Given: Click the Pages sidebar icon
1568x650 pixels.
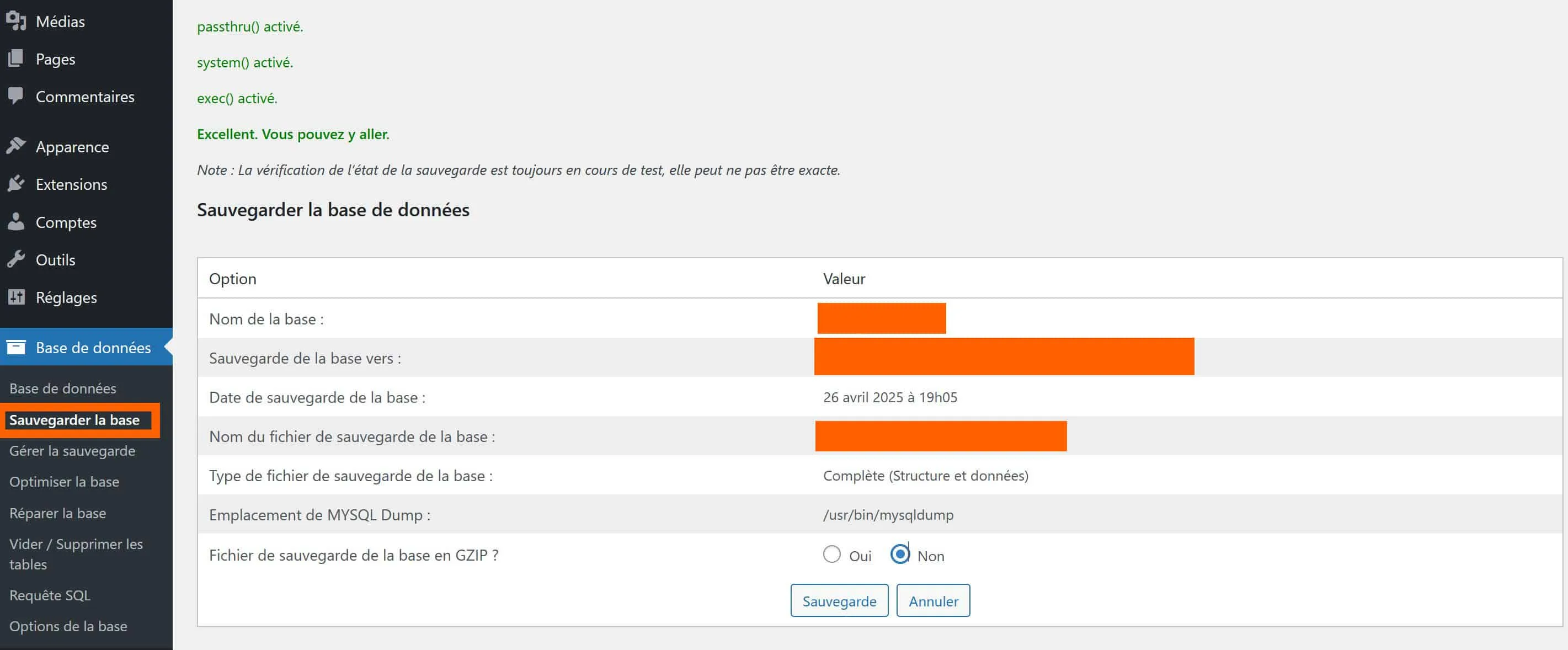Looking at the screenshot, I should pyautogui.click(x=16, y=59).
